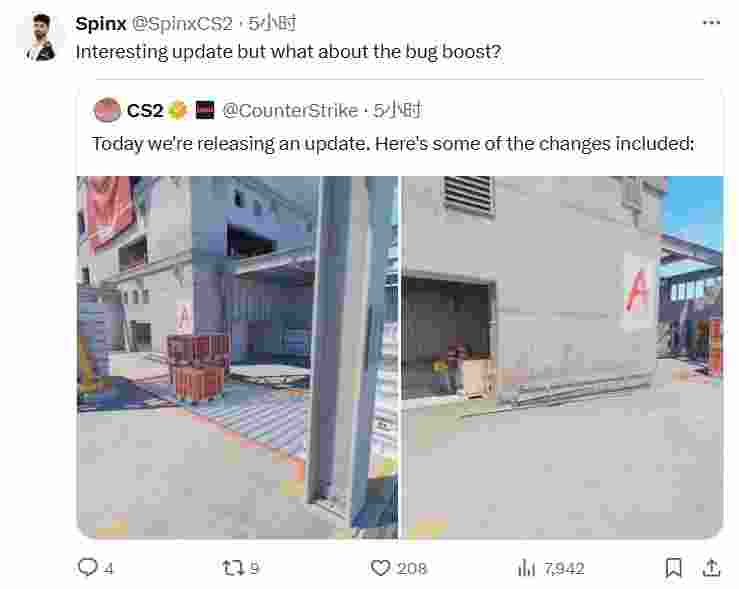The width and height of the screenshot is (739, 589).
Task: Like the tweet with heart icon
Action: point(380,568)
